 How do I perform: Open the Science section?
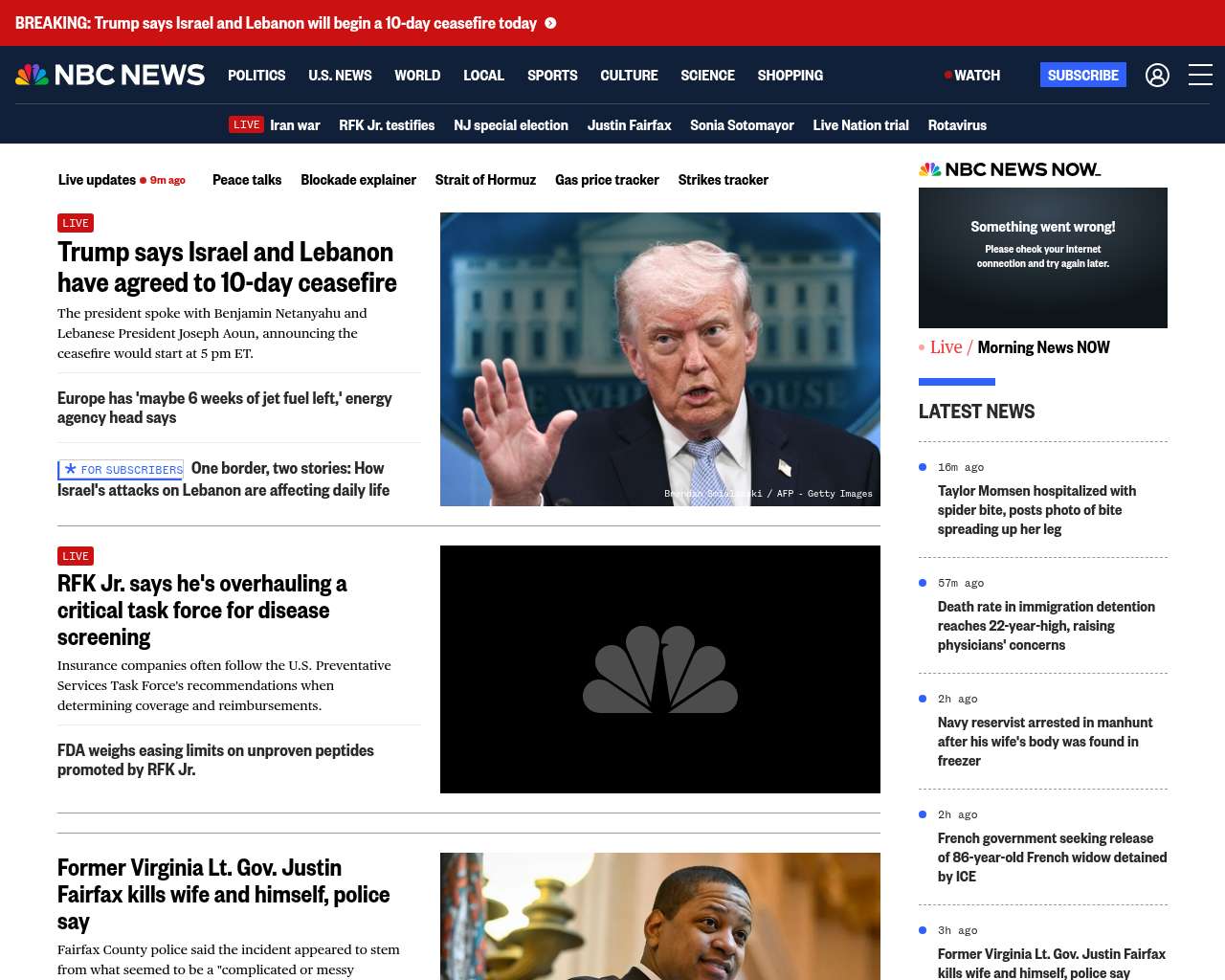click(707, 75)
